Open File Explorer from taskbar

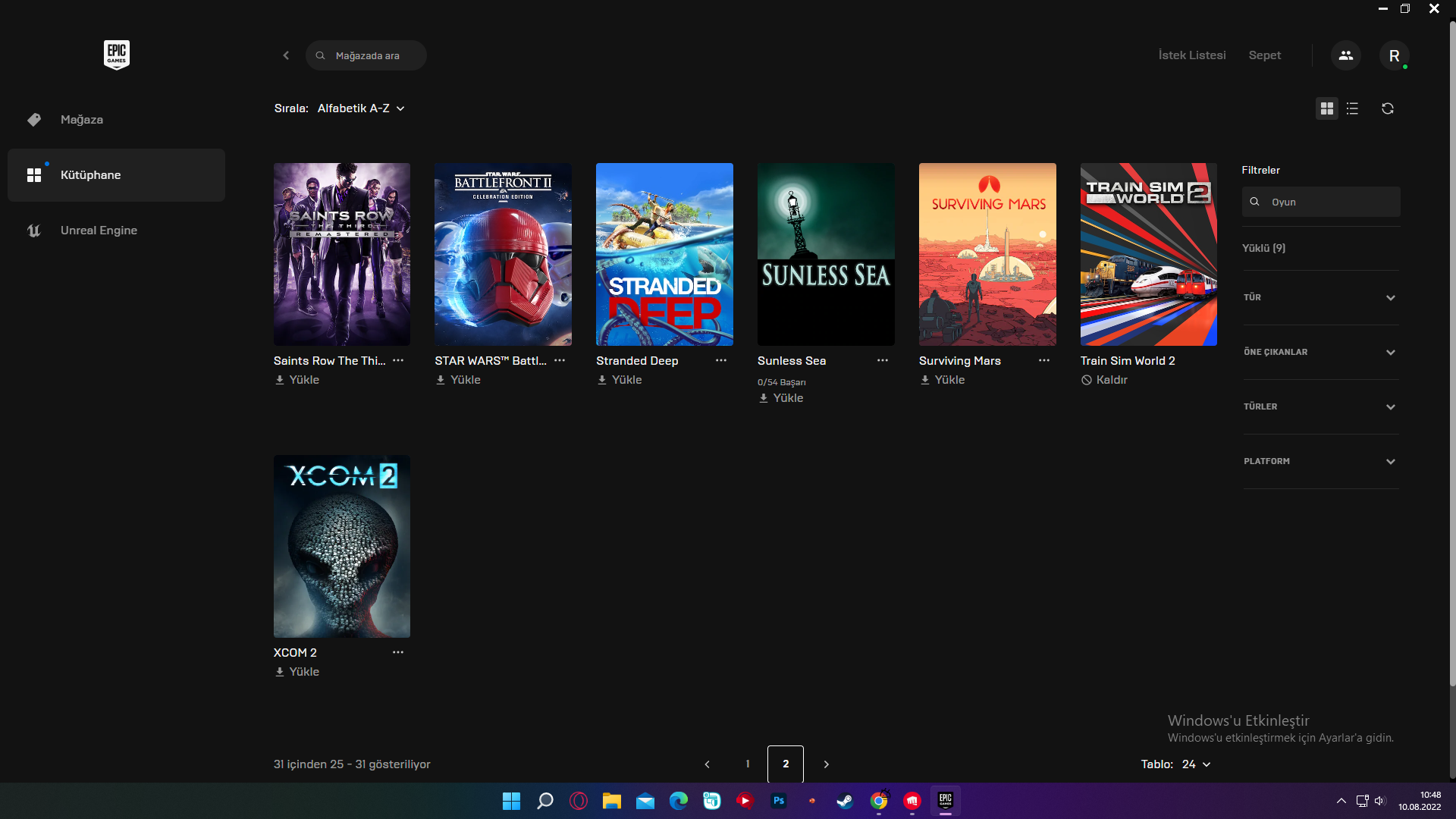611,801
